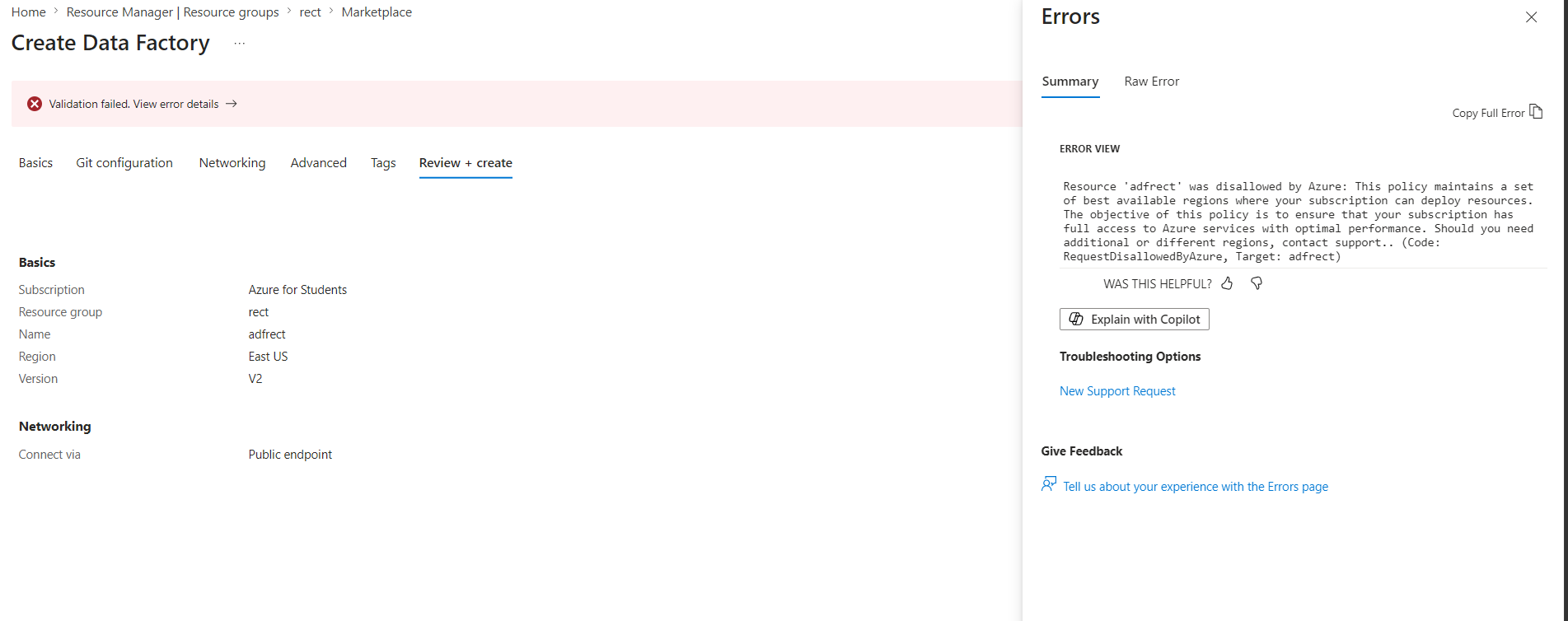Click the 'Name' field label

click(35, 334)
